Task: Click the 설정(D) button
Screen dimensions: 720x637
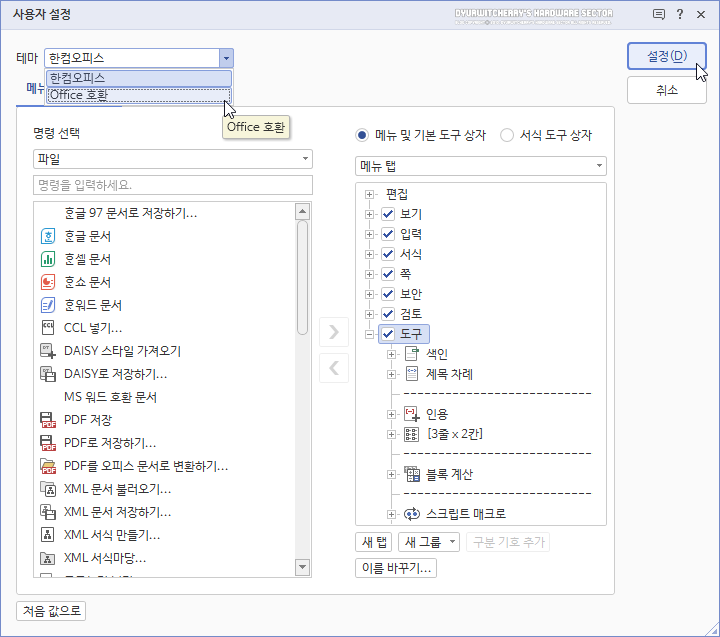Action: click(x=667, y=56)
